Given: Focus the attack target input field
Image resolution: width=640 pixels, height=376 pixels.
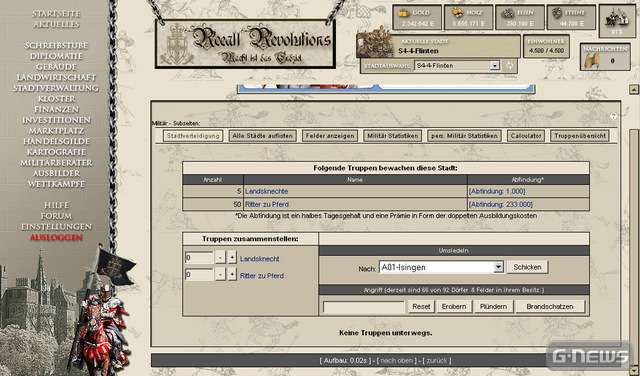Looking at the screenshot, I should [x=363, y=307].
